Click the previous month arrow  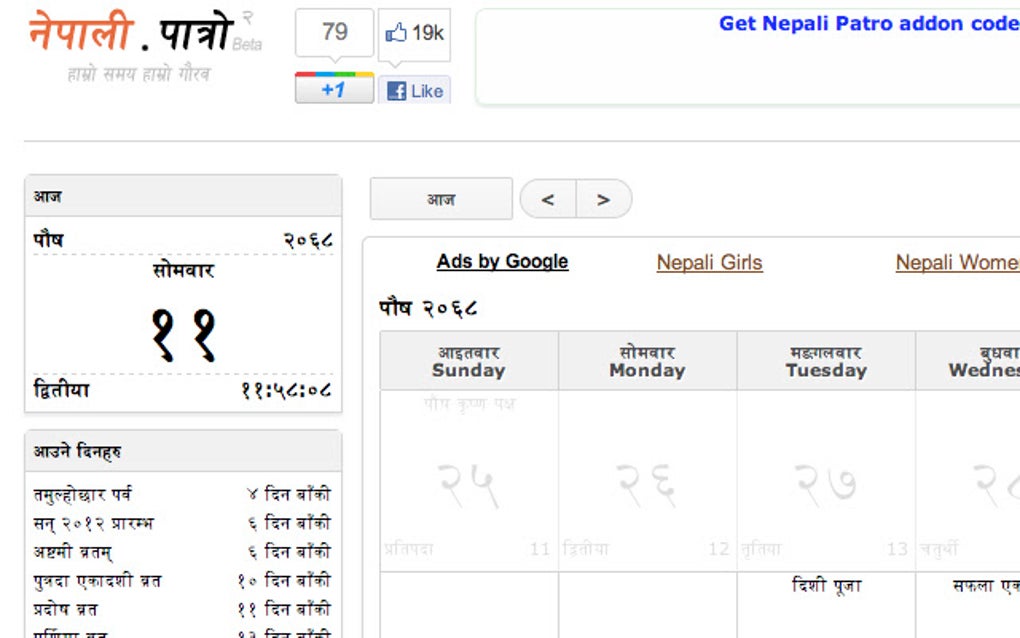tap(546, 199)
